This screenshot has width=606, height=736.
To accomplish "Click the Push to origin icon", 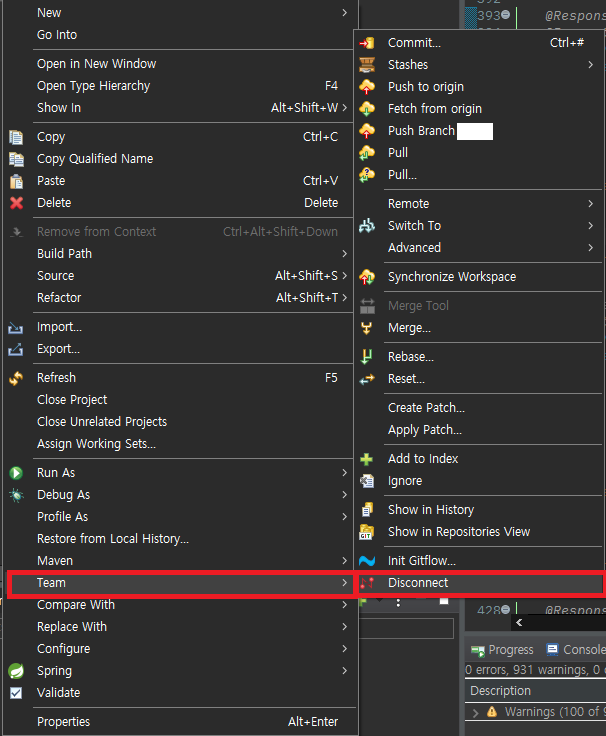I will (367, 87).
